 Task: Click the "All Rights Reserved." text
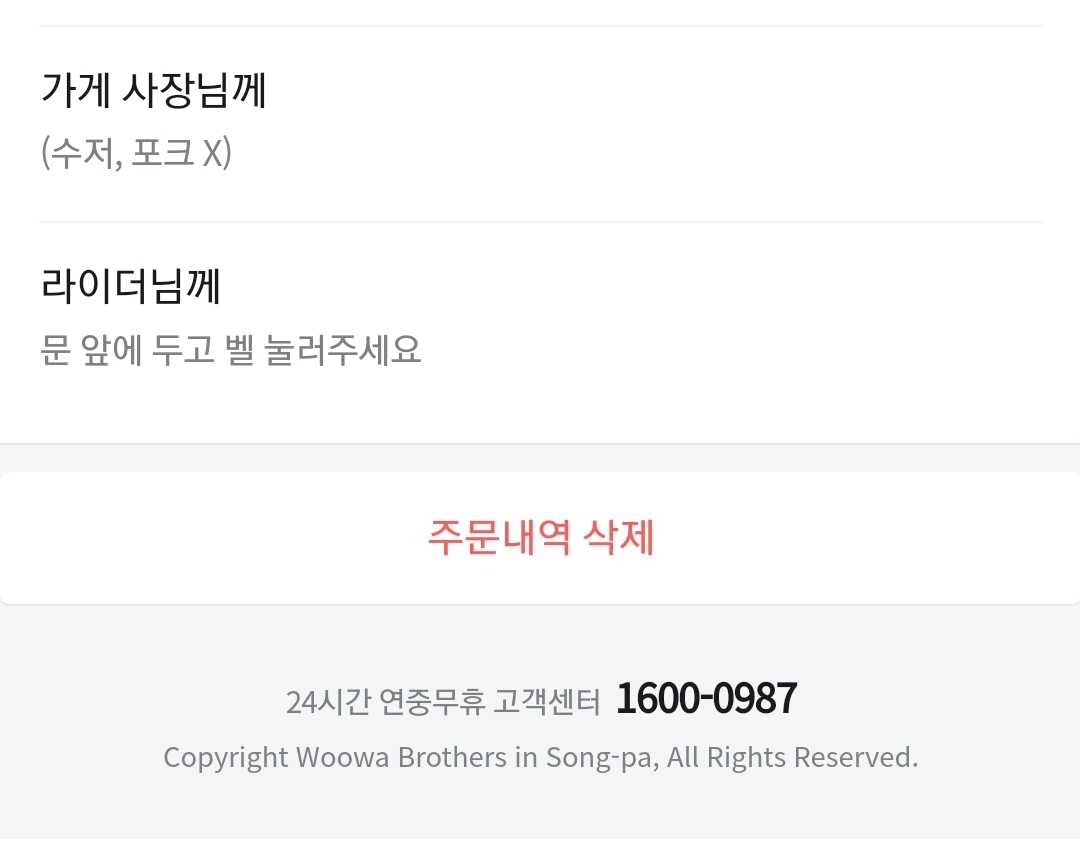tap(792, 758)
